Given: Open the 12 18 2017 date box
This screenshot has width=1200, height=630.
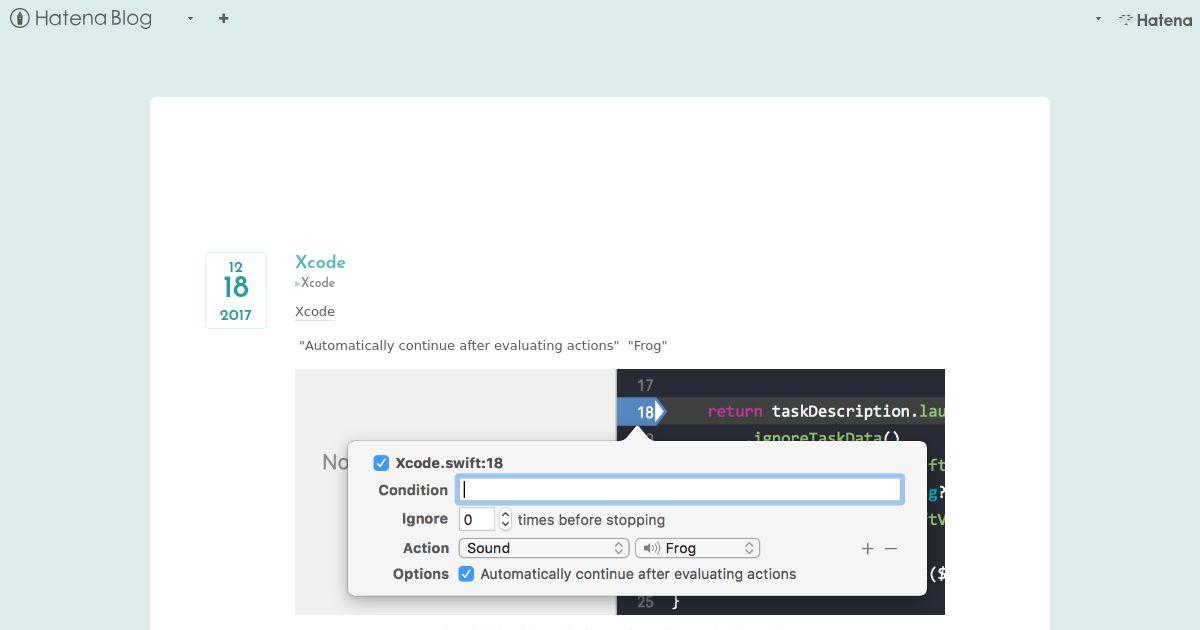Looking at the screenshot, I should pyautogui.click(x=236, y=290).
